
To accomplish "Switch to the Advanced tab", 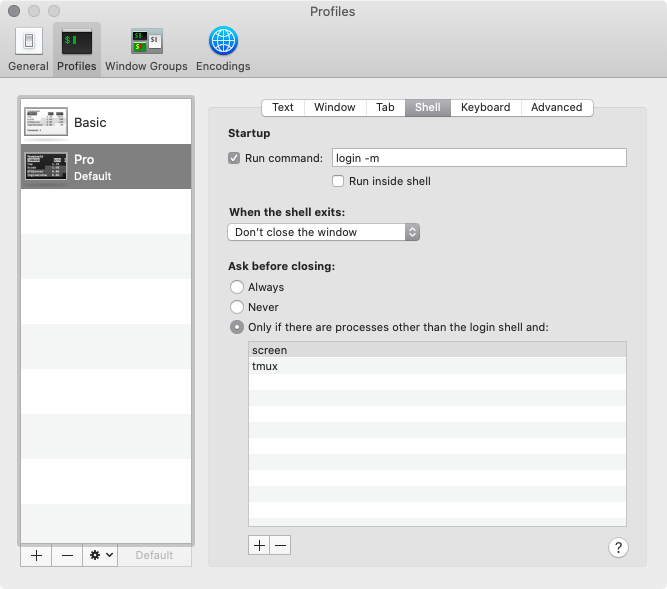I will pyautogui.click(x=556, y=107).
